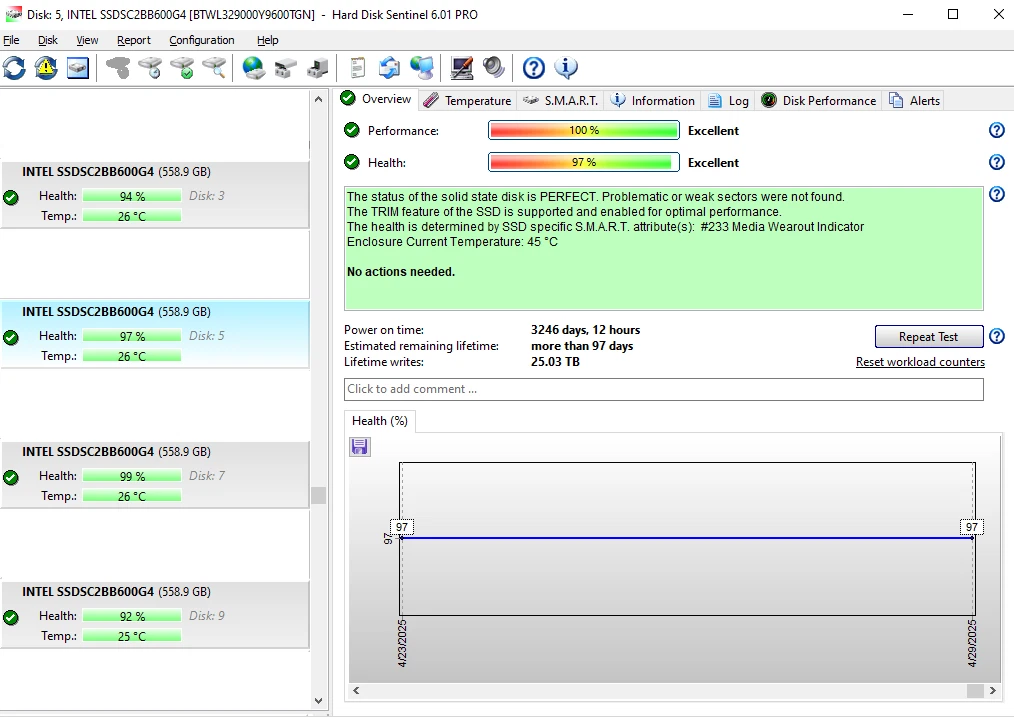Viewport: 1014px width, 717px height.
Task: Switch to the Temperature tab
Action: point(468,101)
